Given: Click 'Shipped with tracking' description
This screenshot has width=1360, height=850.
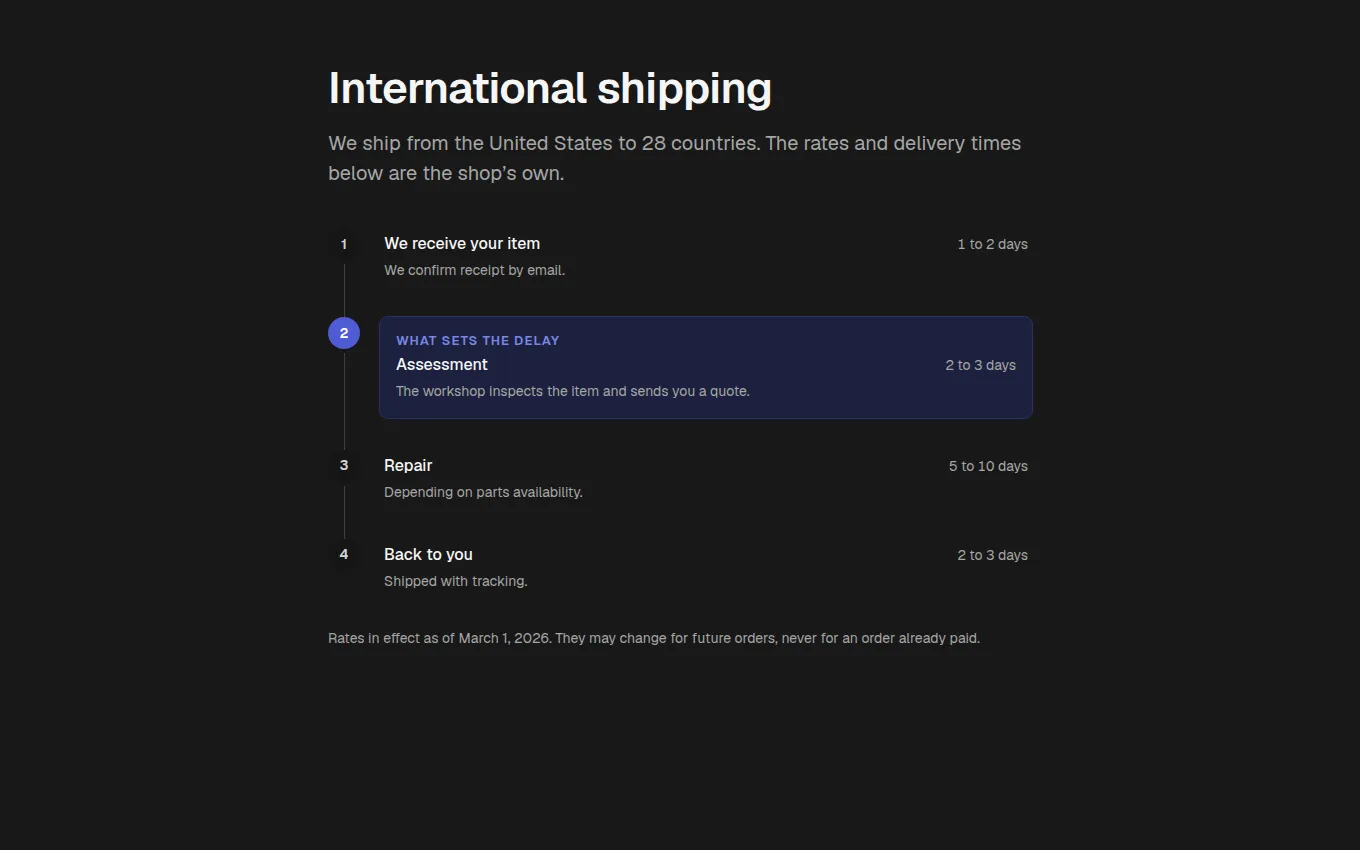Looking at the screenshot, I should point(456,582).
